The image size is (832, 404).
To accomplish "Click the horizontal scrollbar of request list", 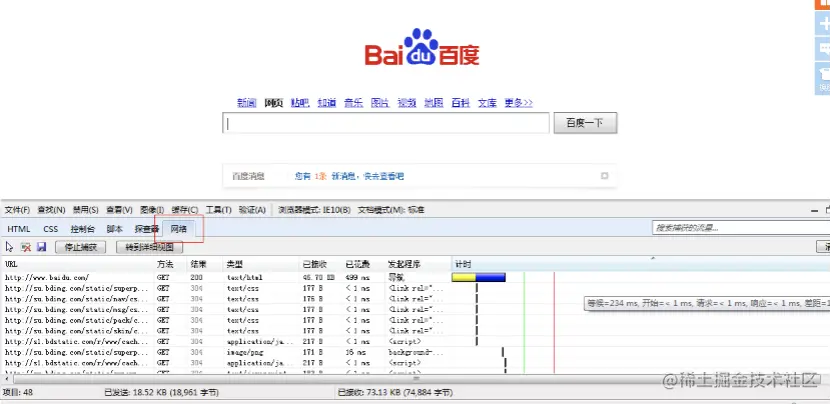I will (x=416, y=379).
